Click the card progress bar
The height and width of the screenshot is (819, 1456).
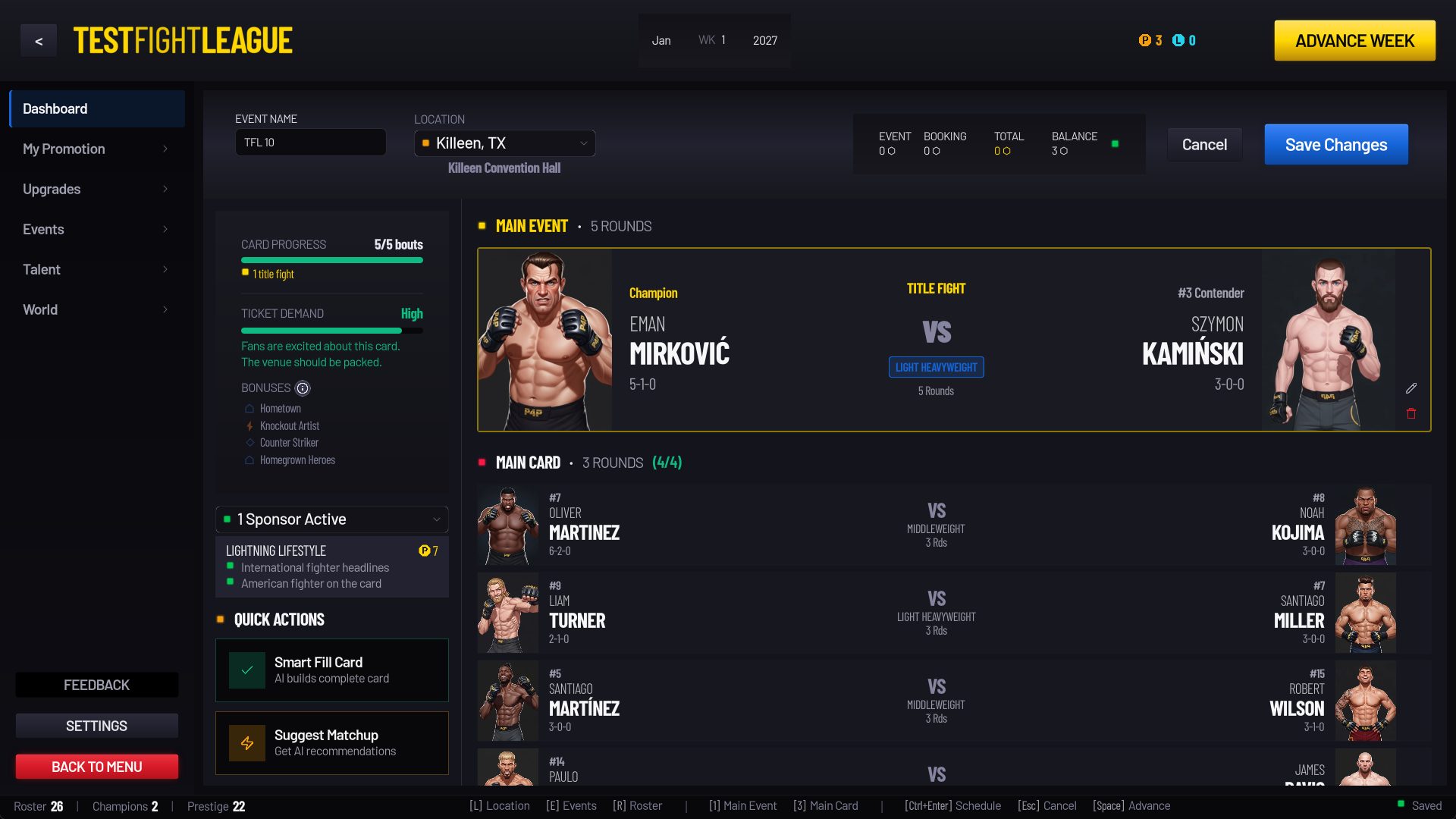tap(332, 260)
